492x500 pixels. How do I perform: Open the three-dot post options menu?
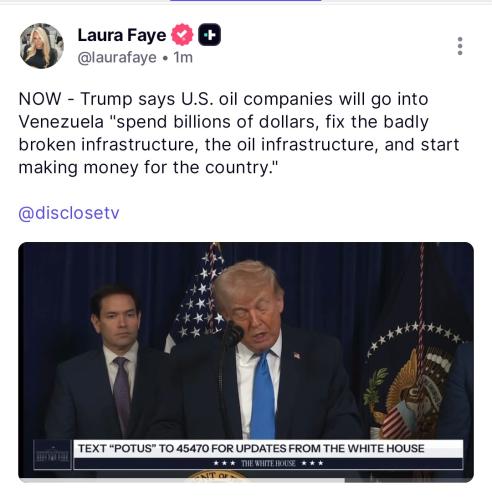click(x=460, y=46)
